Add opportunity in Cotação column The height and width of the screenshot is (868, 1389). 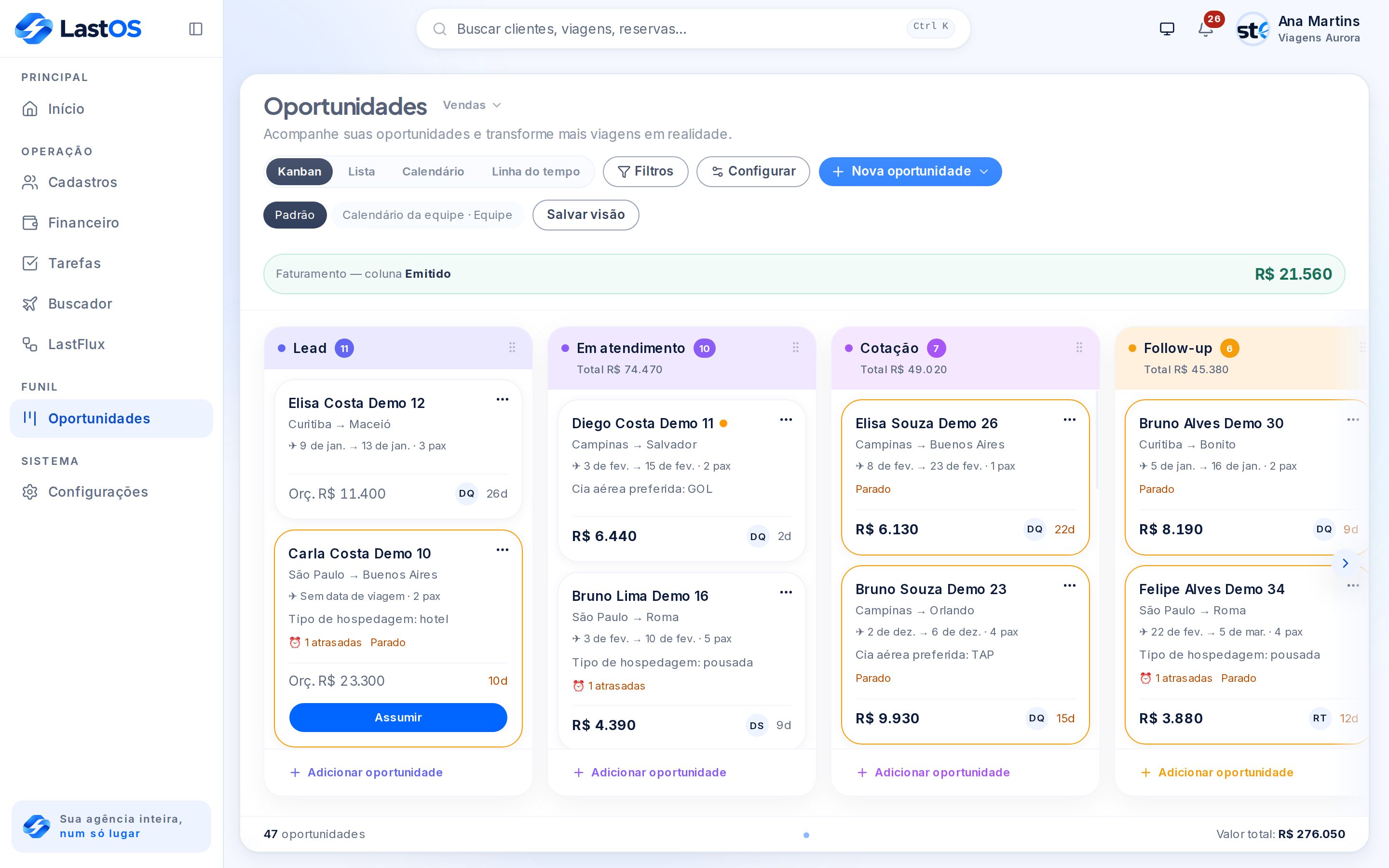click(x=934, y=773)
